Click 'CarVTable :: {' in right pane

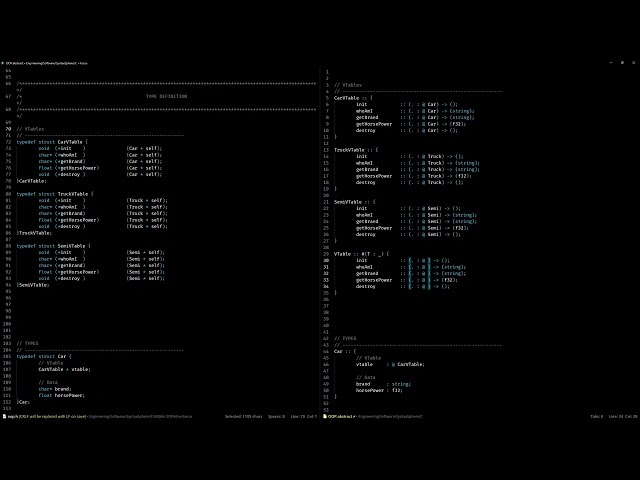coord(353,98)
